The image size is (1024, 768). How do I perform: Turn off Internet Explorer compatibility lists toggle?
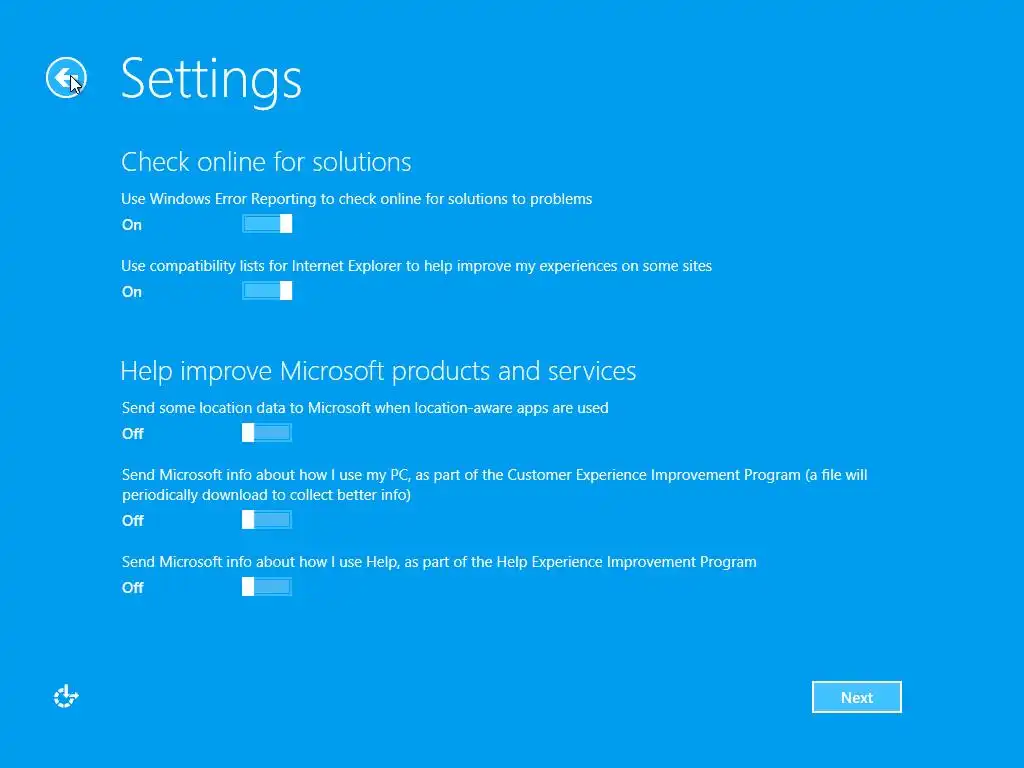click(267, 291)
